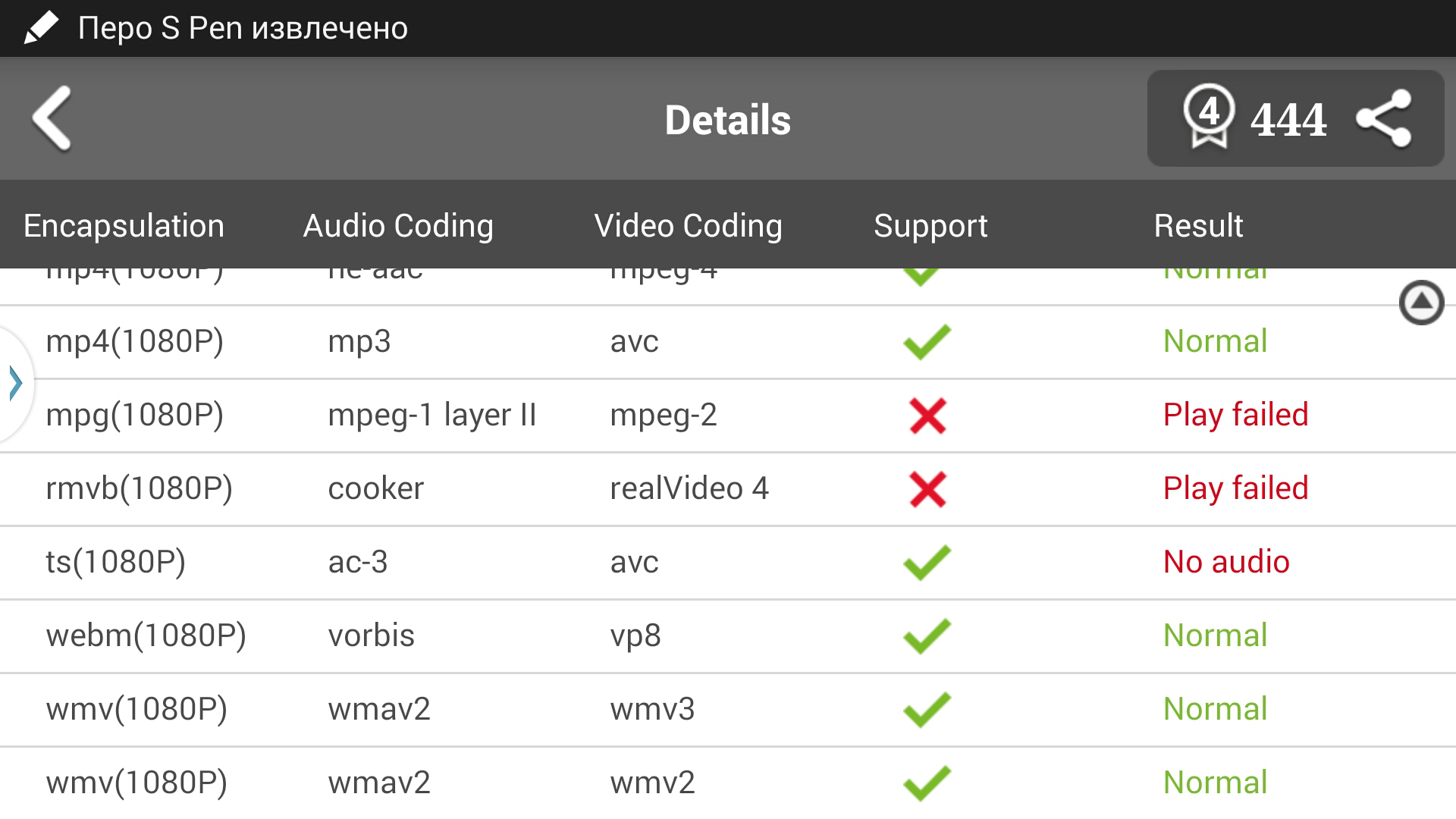
Task: Tap the Result column header
Action: (1198, 226)
